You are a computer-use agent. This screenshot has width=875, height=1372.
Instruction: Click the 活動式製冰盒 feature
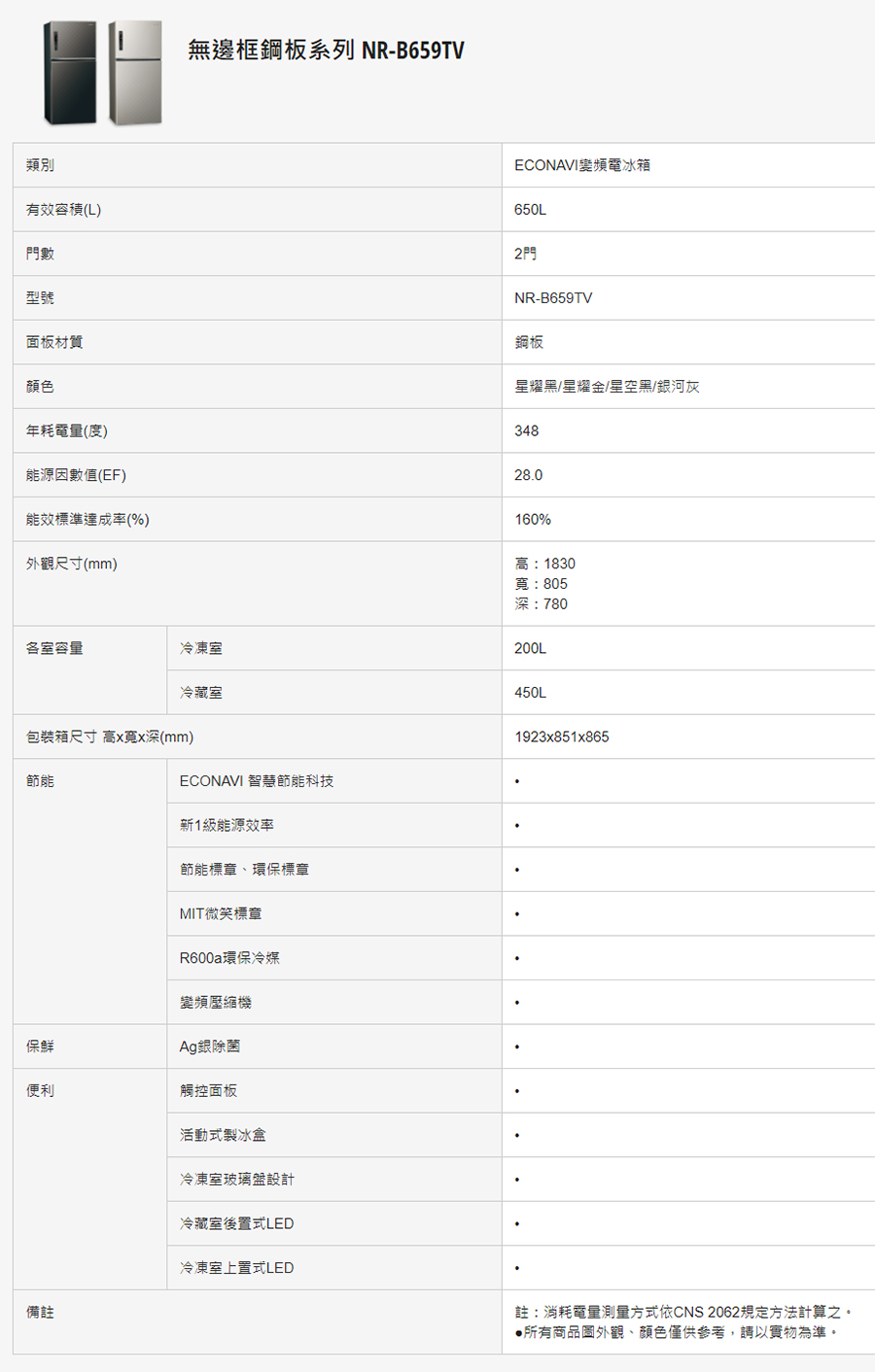point(223,1135)
